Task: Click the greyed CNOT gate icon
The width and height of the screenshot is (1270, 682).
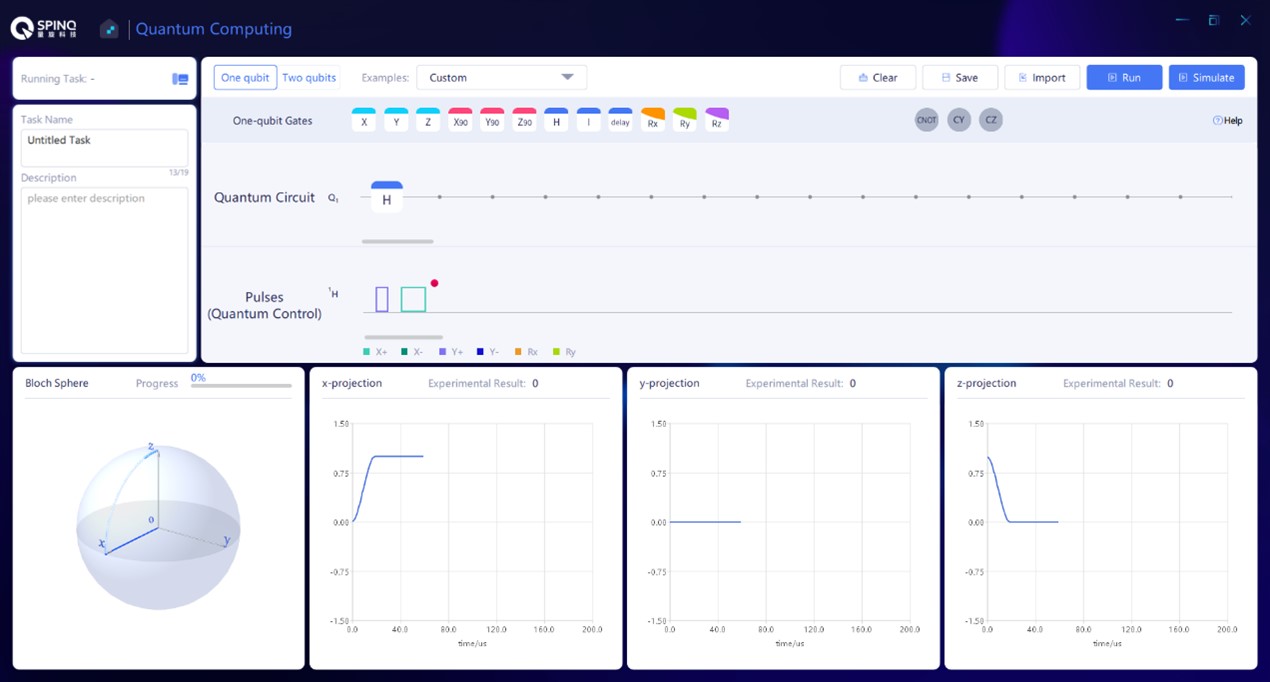Action: [926, 120]
